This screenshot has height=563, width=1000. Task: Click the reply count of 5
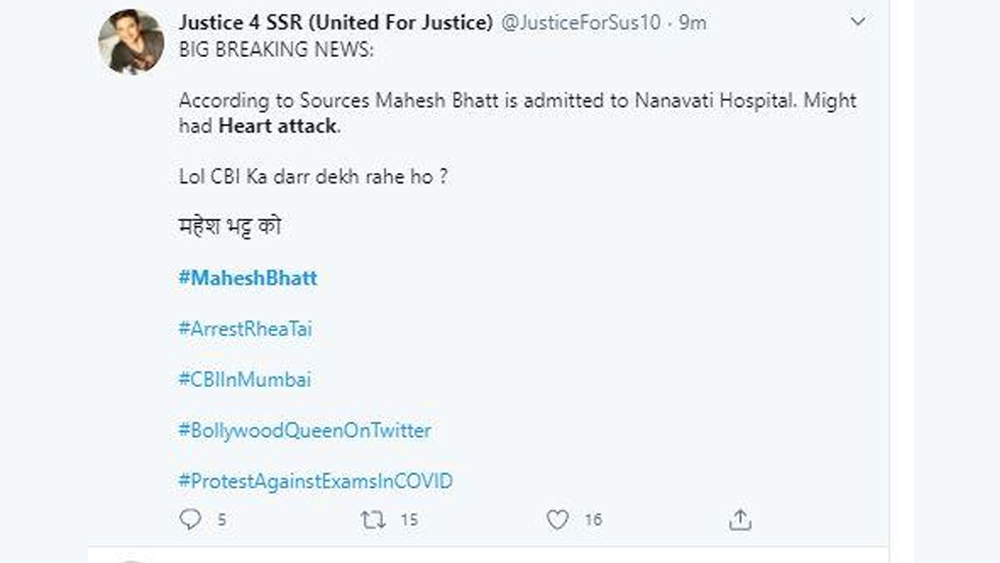222,520
